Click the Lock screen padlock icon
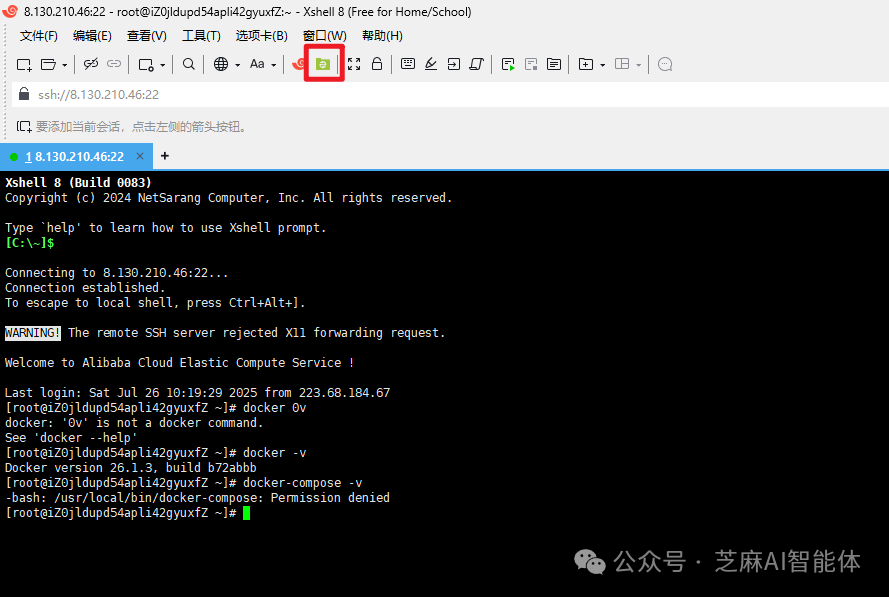 [377, 63]
